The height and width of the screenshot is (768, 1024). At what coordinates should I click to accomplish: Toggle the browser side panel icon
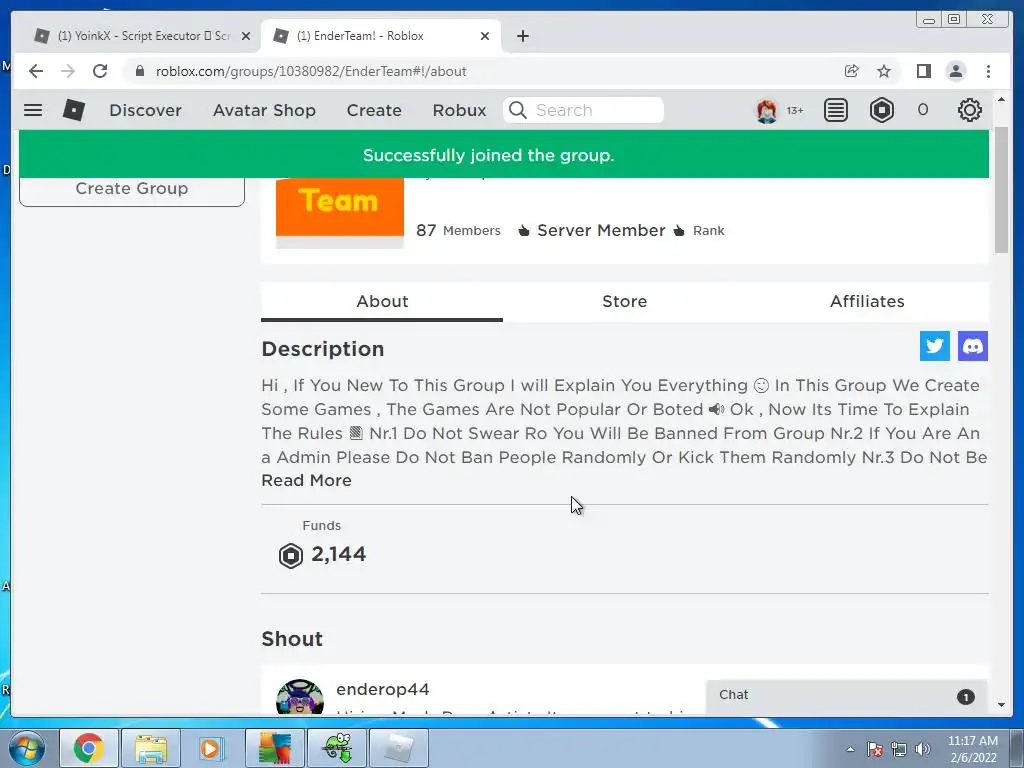coord(923,71)
